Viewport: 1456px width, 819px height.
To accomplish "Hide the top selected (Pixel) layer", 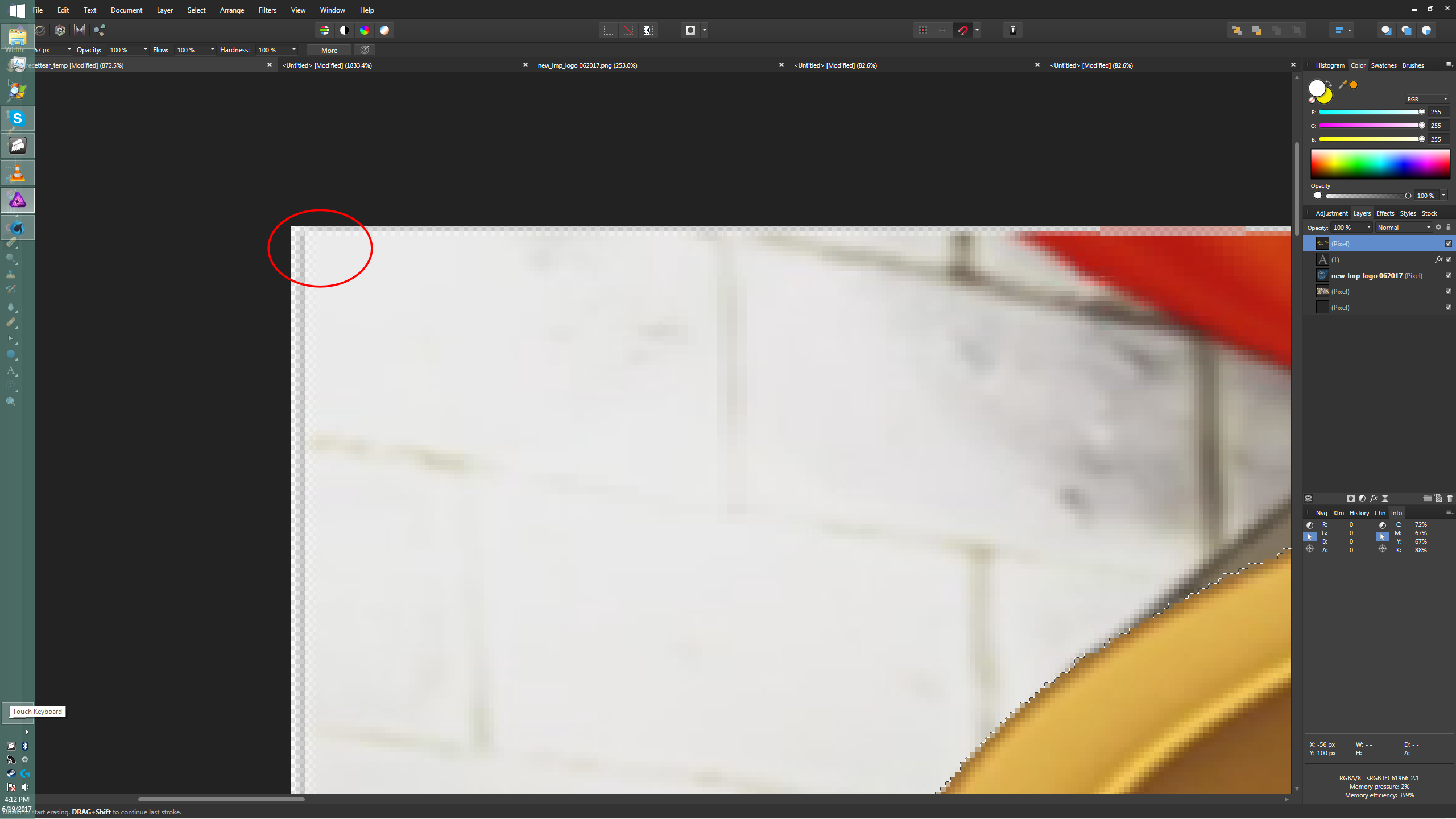I will (1449, 243).
